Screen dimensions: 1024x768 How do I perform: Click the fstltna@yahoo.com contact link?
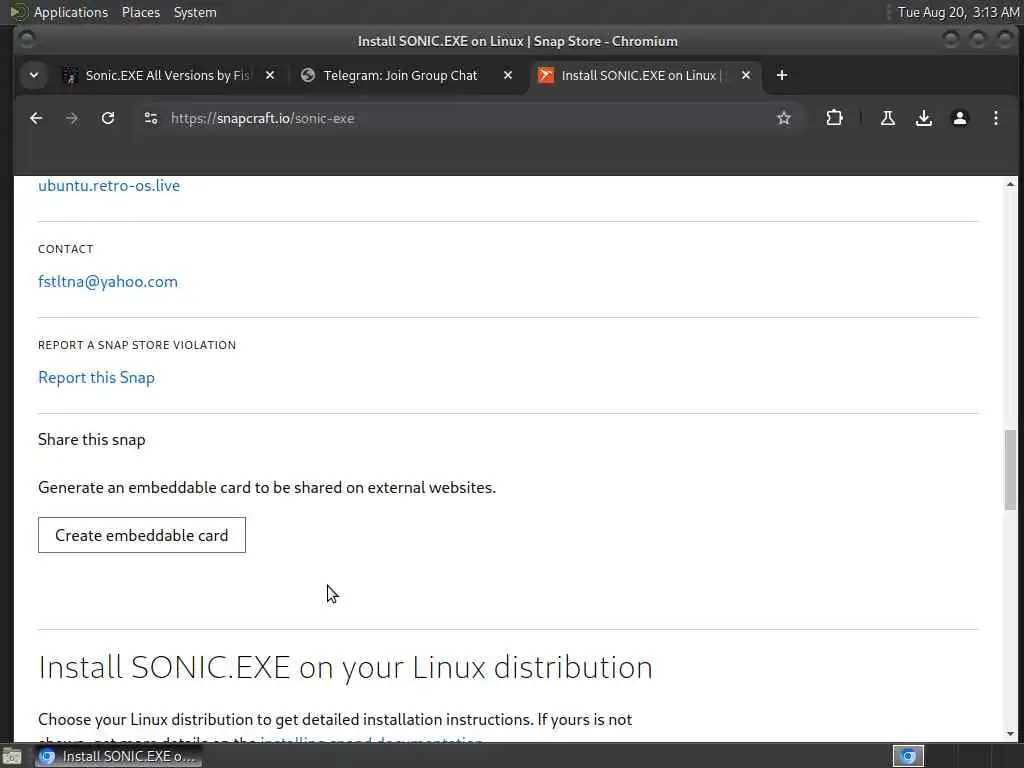click(x=108, y=281)
